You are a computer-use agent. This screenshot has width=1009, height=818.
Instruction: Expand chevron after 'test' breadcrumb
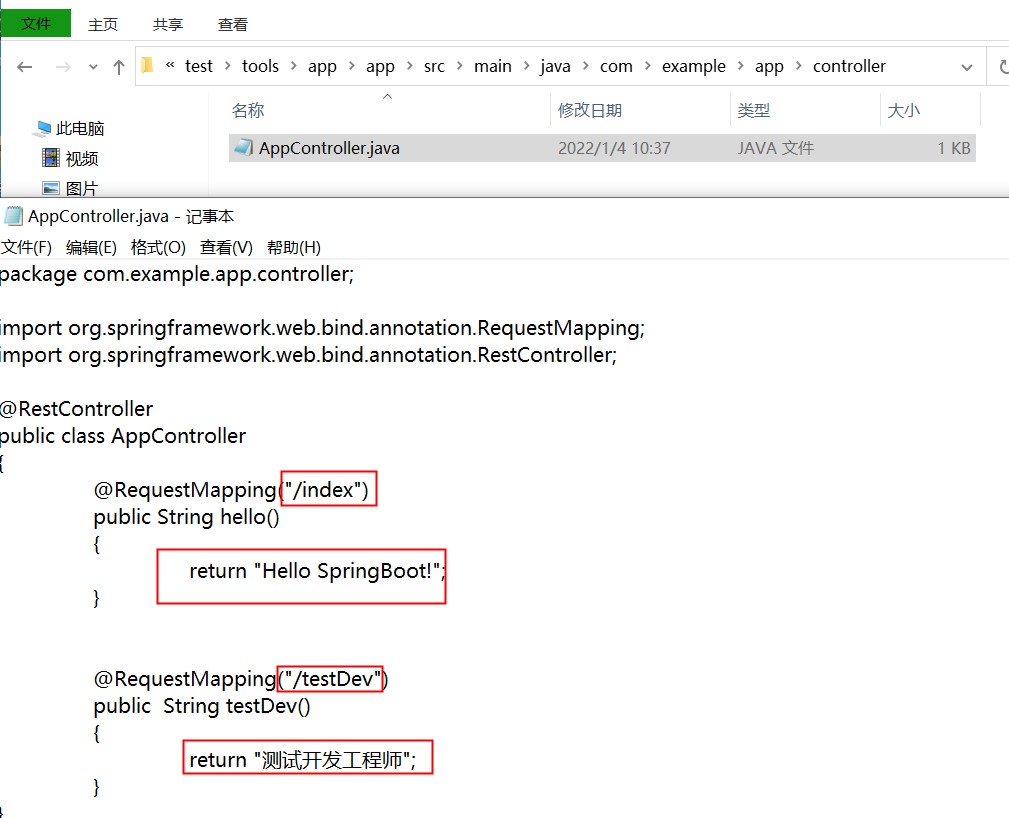227,66
